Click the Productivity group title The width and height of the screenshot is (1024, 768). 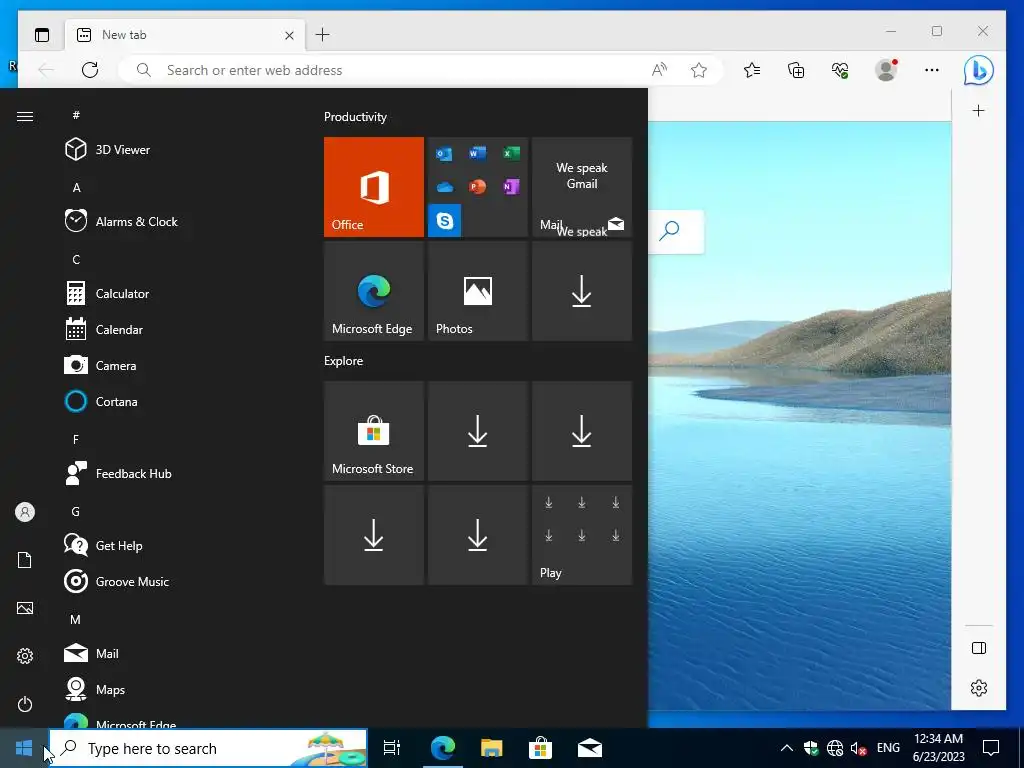click(x=355, y=117)
